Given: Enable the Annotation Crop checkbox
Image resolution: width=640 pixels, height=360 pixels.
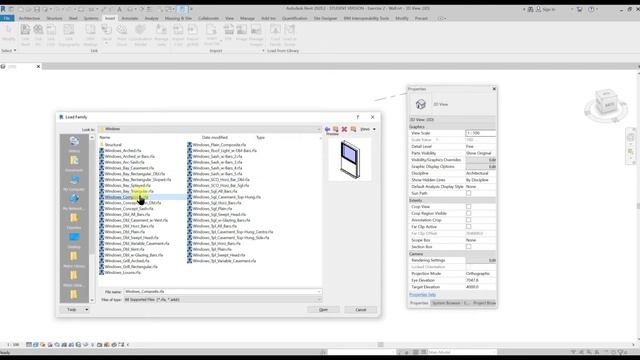Looking at the screenshot, I should (469, 220).
